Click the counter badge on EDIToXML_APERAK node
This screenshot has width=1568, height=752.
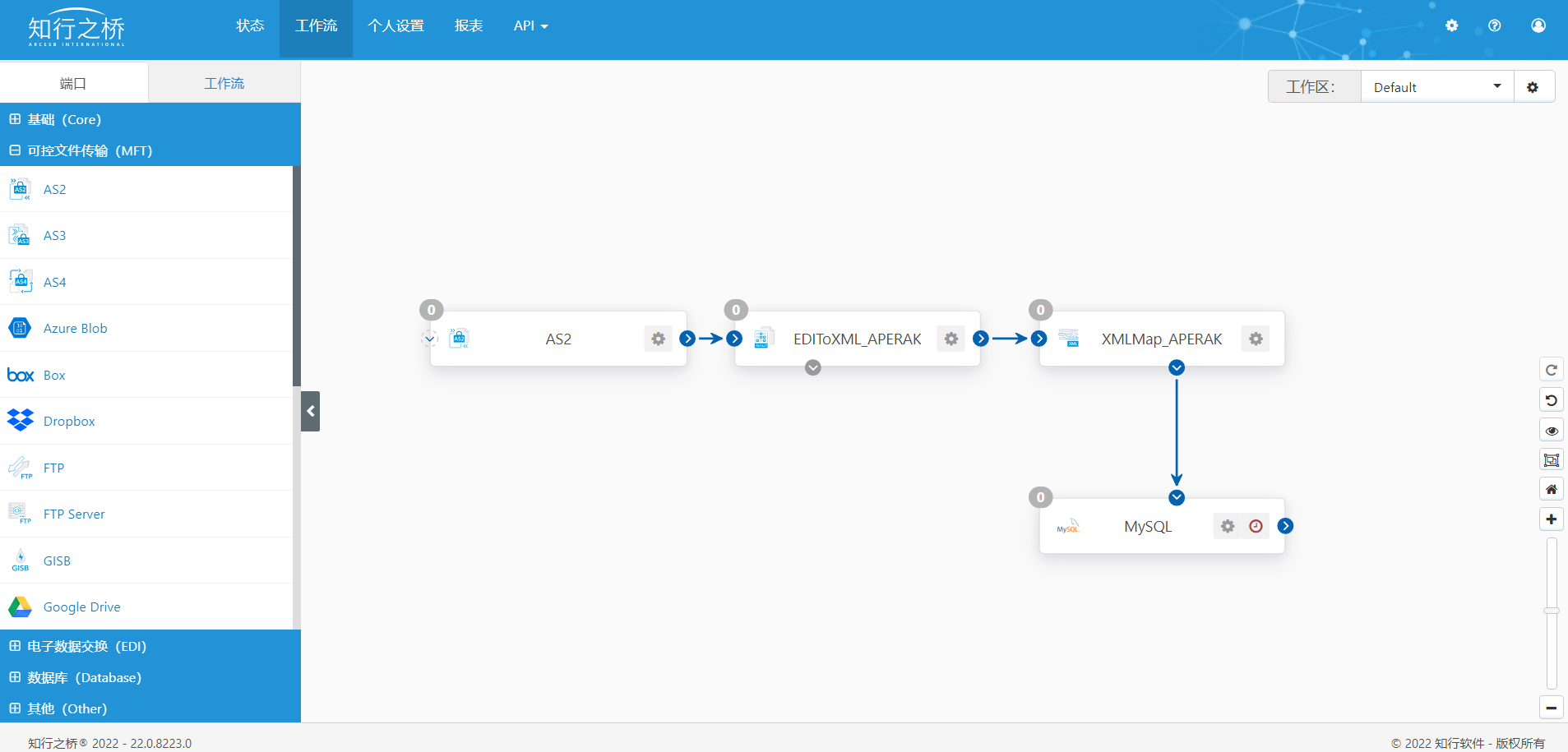[736, 310]
